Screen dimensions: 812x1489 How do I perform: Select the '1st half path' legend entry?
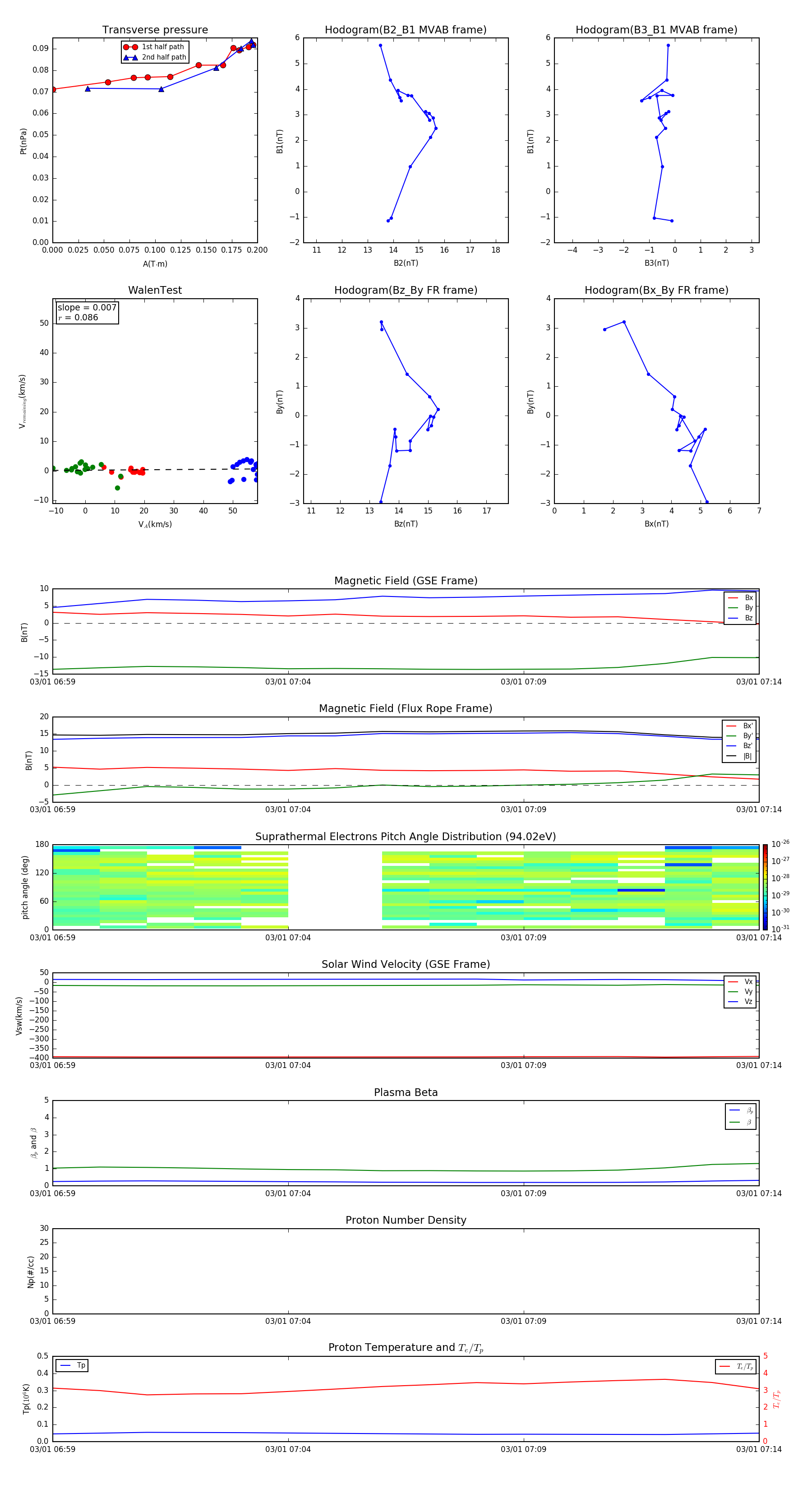point(154,47)
